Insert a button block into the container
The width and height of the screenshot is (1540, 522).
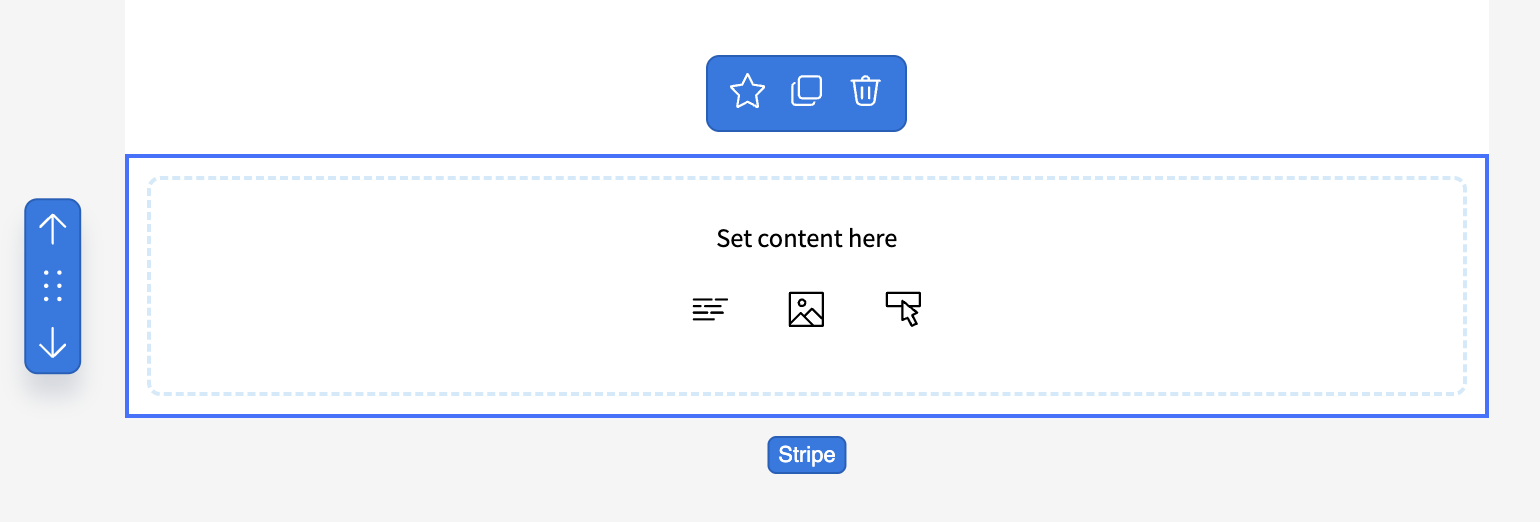(x=903, y=309)
